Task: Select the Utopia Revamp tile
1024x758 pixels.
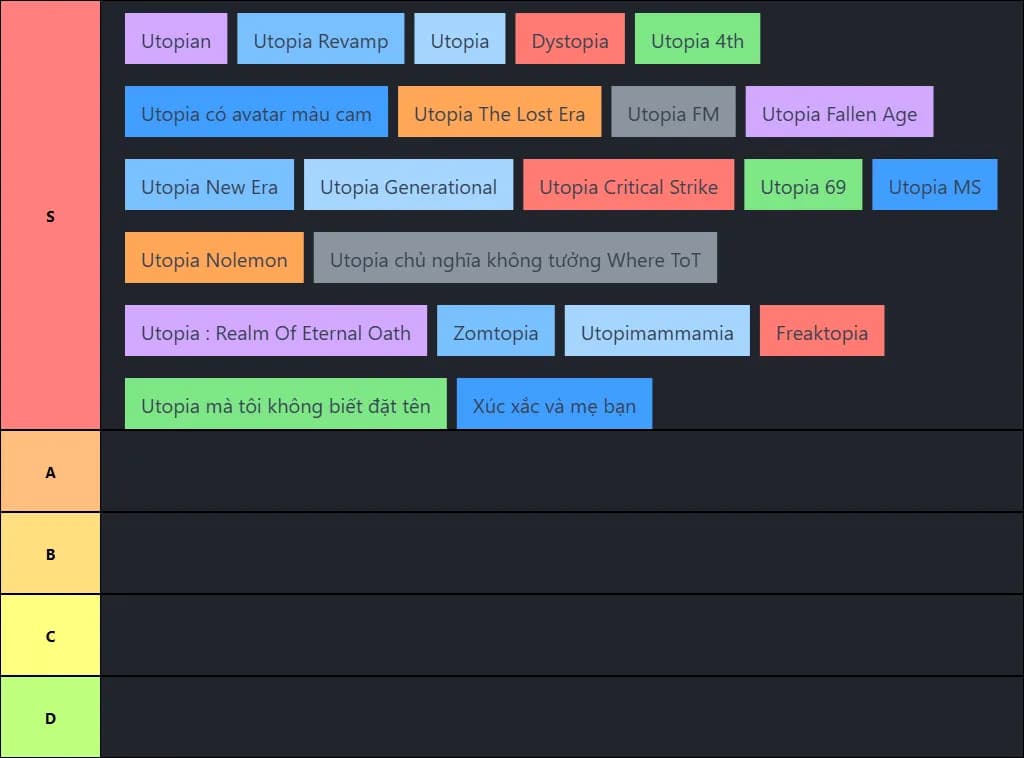Action: tap(320, 39)
